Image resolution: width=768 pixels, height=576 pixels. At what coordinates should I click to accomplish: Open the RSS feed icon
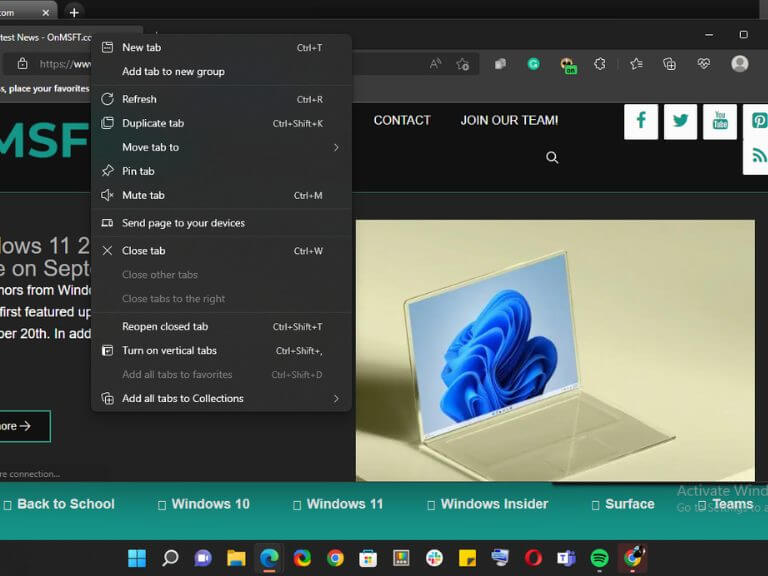coord(759,156)
